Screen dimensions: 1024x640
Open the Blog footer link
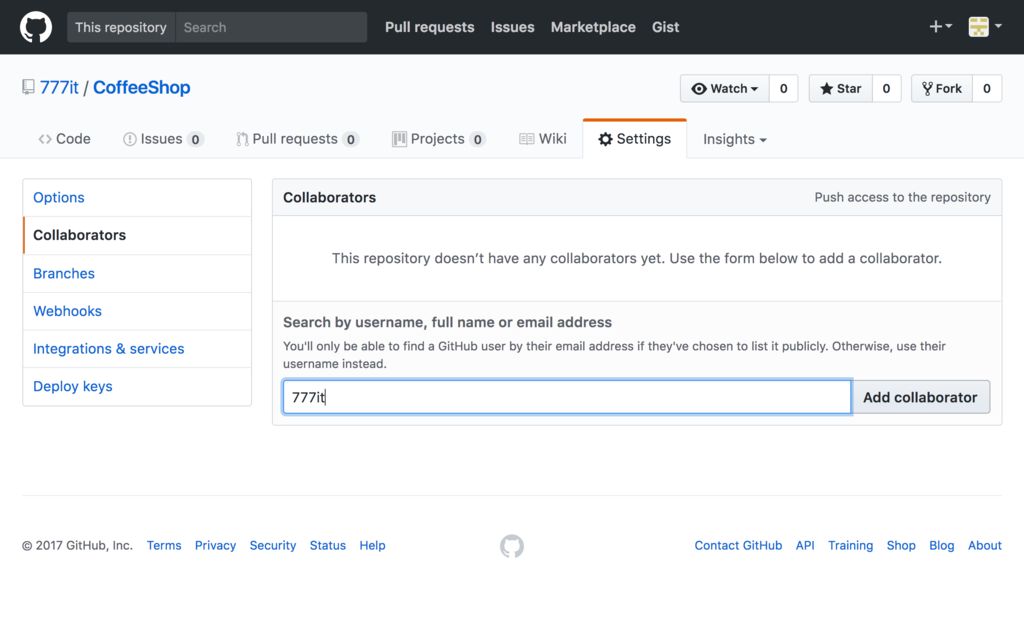click(x=942, y=545)
